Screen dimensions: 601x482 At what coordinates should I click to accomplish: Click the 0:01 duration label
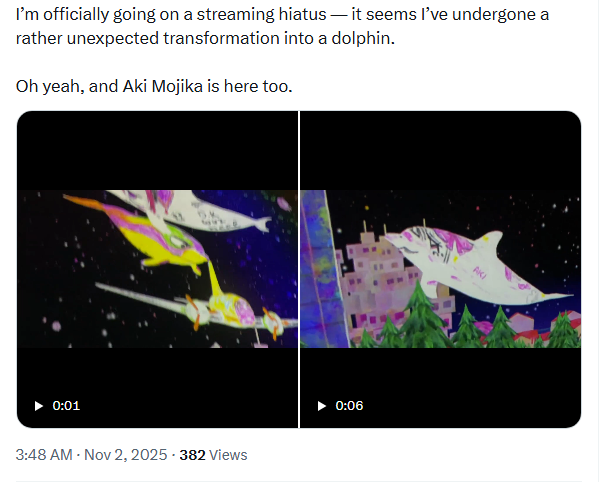click(x=66, y=405)
